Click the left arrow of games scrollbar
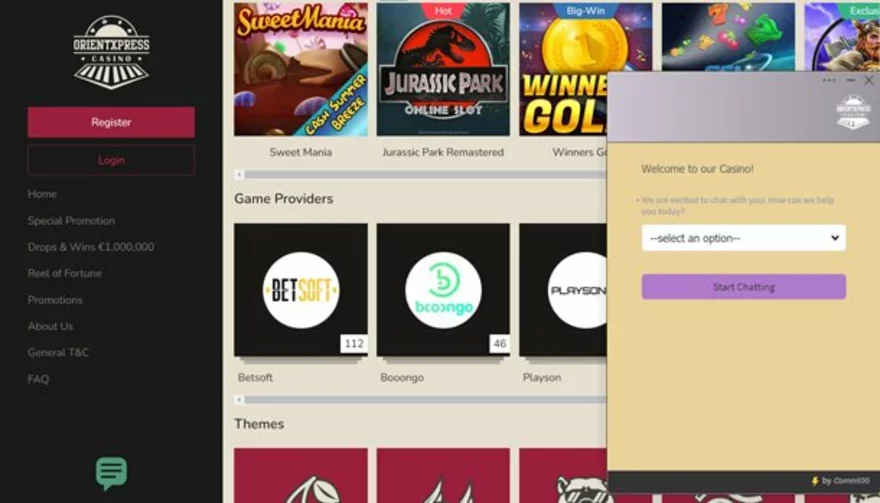Viewport: 880px width, 503px height. 239,175
